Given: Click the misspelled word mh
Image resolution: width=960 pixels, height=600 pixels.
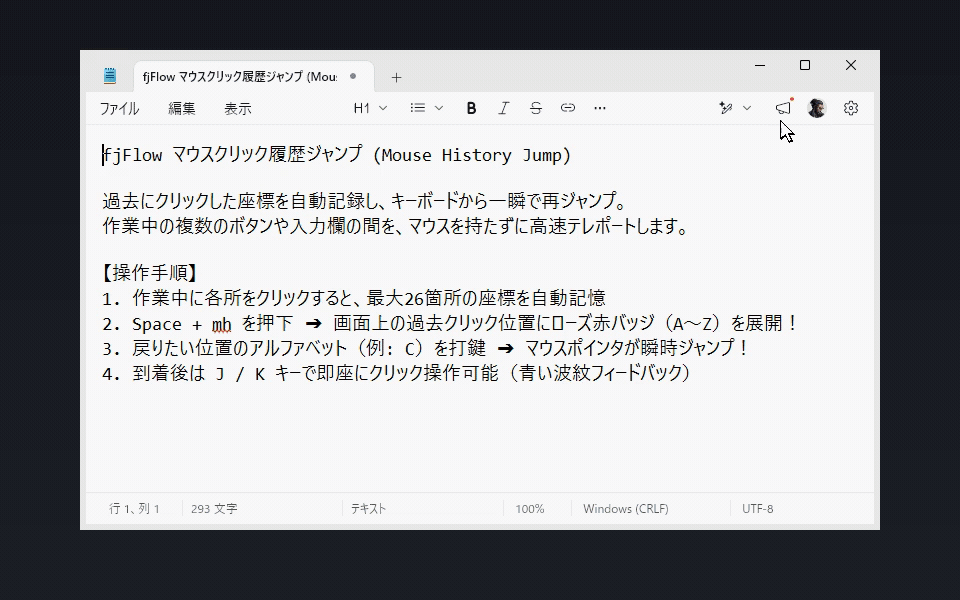Looking at the screenshot, I should tap(222, 324).
